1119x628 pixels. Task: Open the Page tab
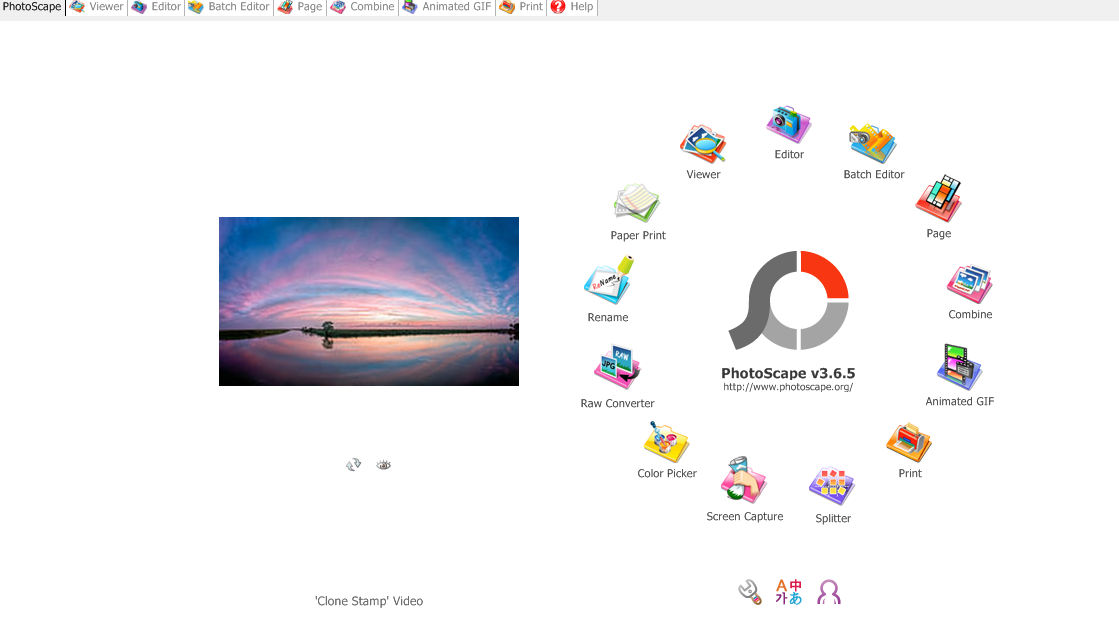(x=300, y=7)
